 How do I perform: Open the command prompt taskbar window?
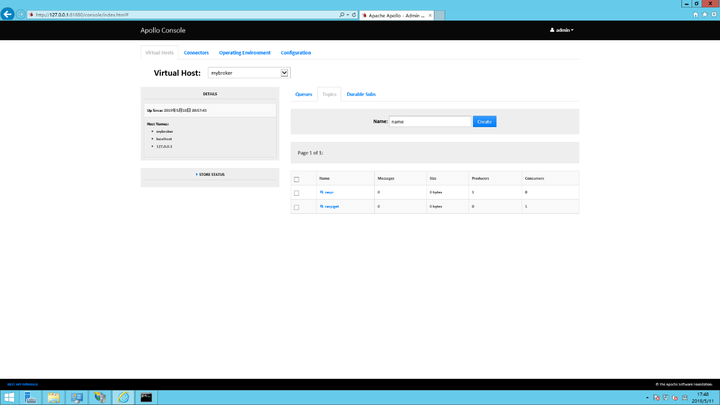(x=146, y=397)
